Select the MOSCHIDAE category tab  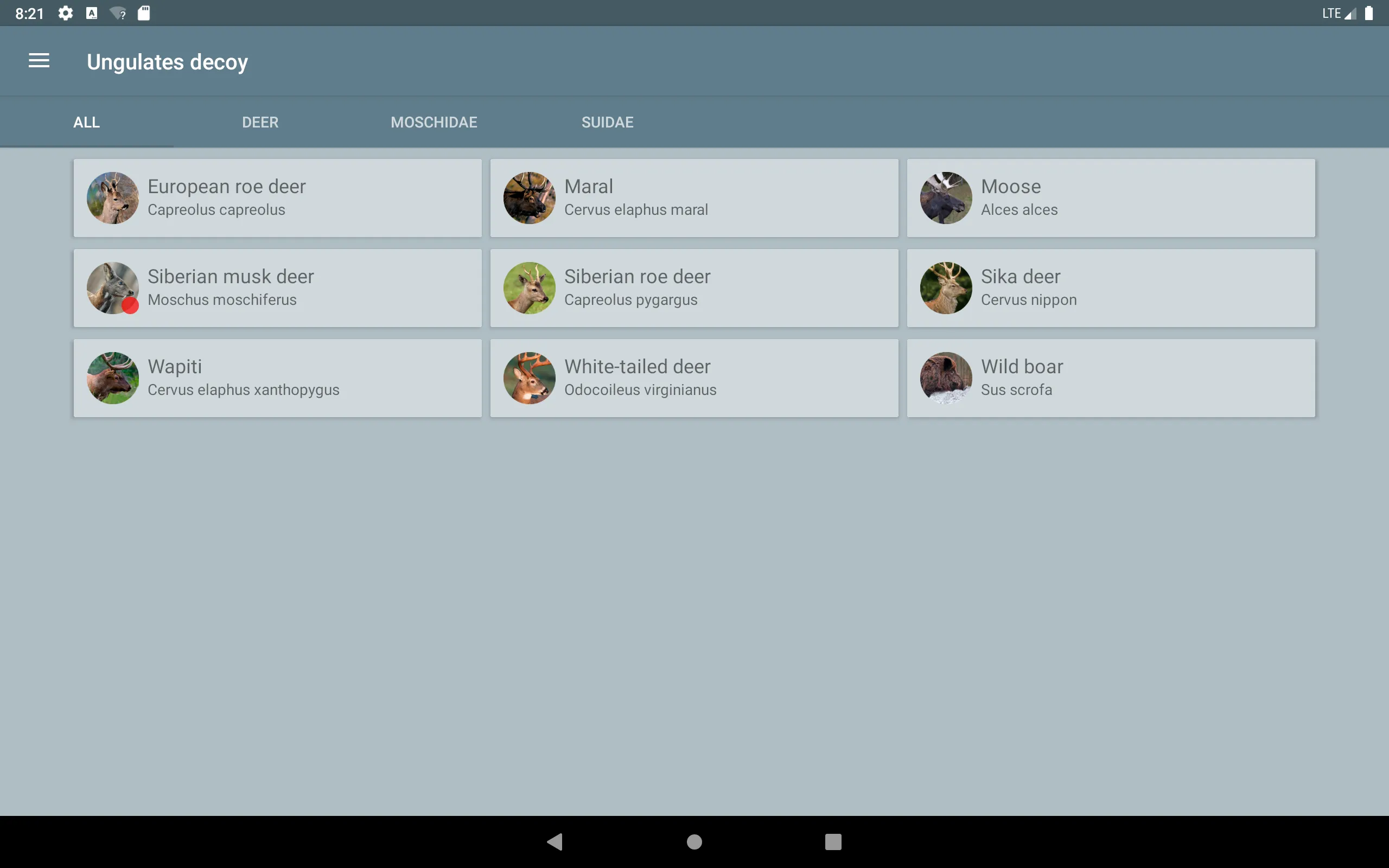[434, 122]
